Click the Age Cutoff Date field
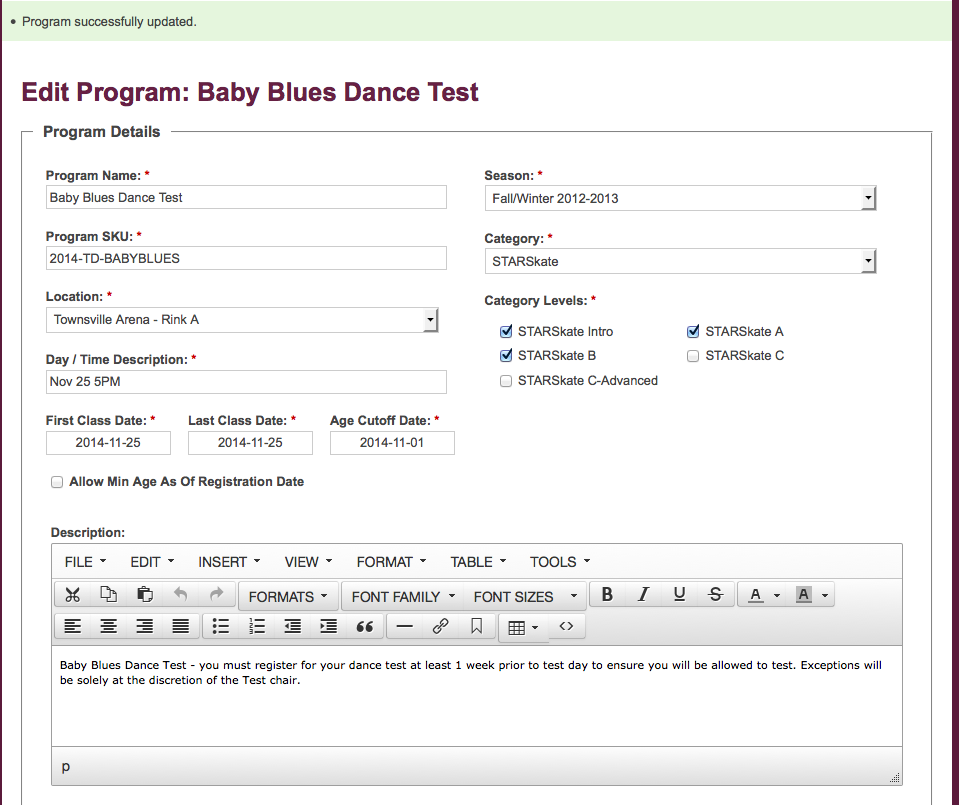This screenshot has height=805, width=959. [x=392, y=443]
